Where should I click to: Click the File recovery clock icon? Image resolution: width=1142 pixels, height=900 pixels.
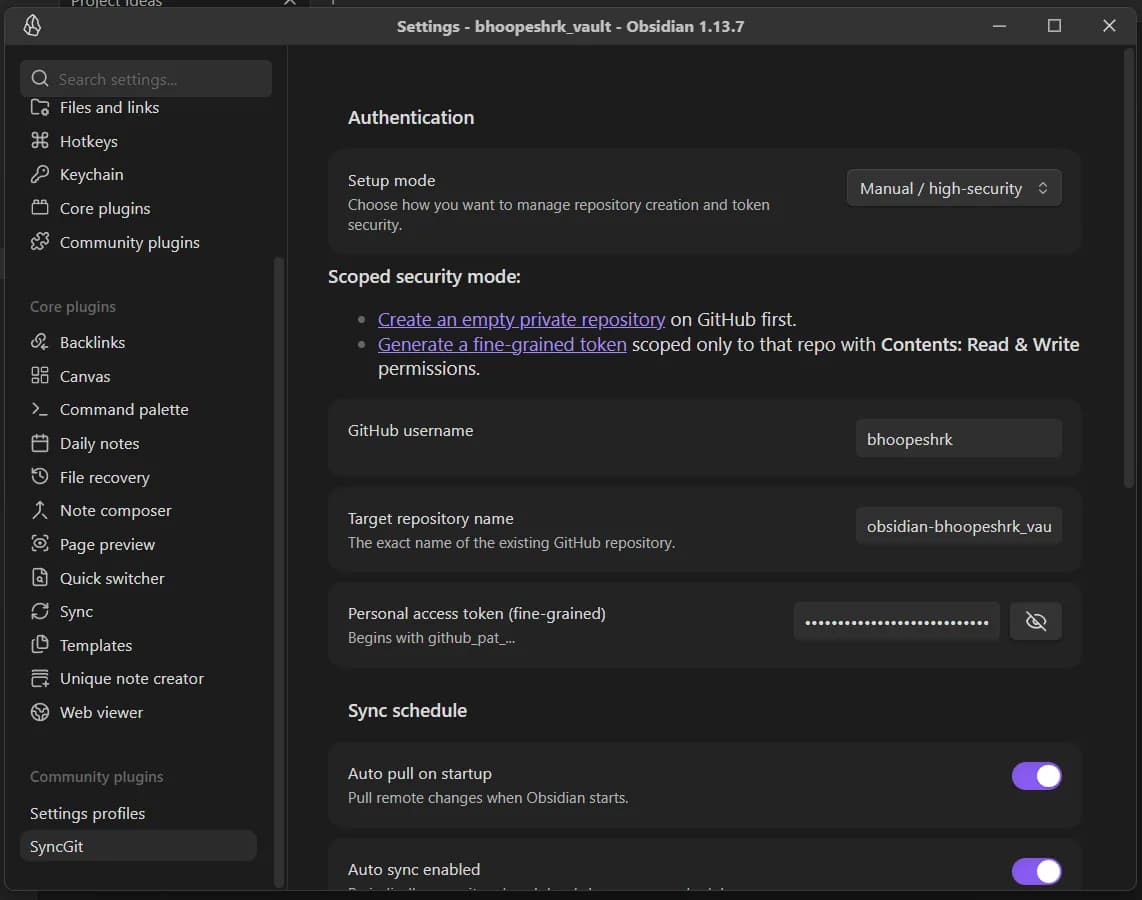point(40,477)
